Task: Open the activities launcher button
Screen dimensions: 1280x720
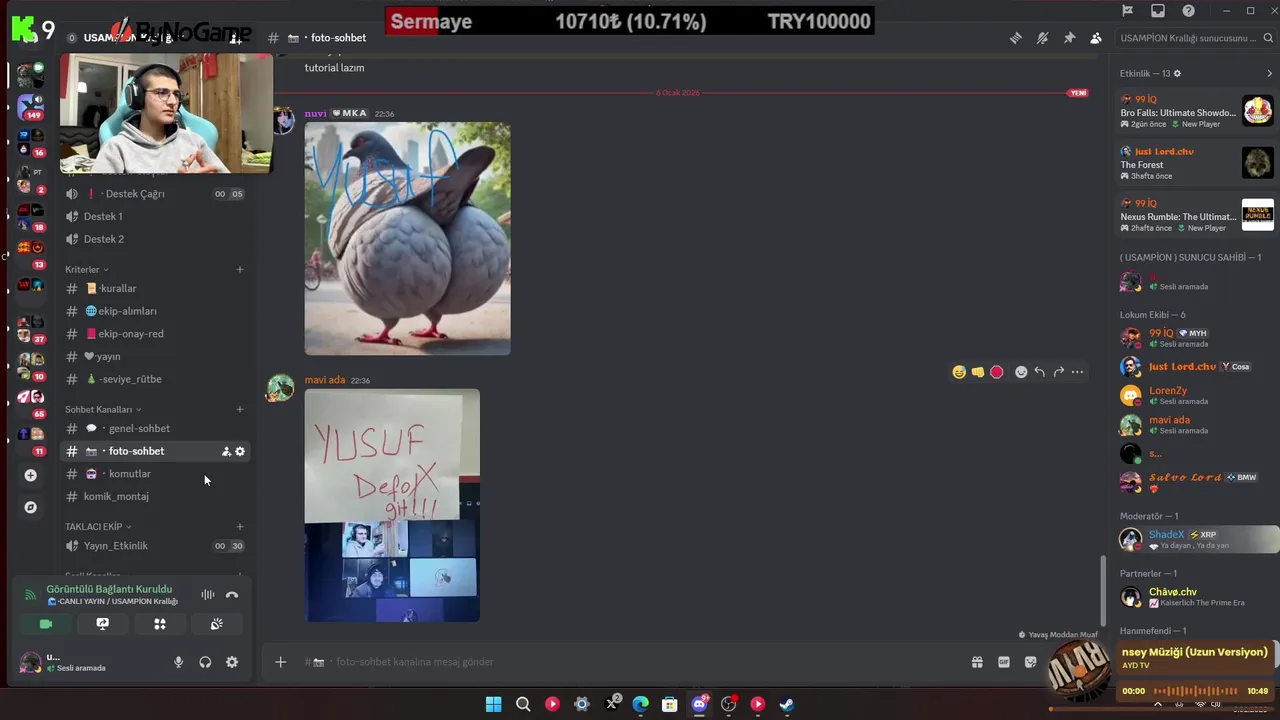Action: pyautogui.click(x=159, y=624)
